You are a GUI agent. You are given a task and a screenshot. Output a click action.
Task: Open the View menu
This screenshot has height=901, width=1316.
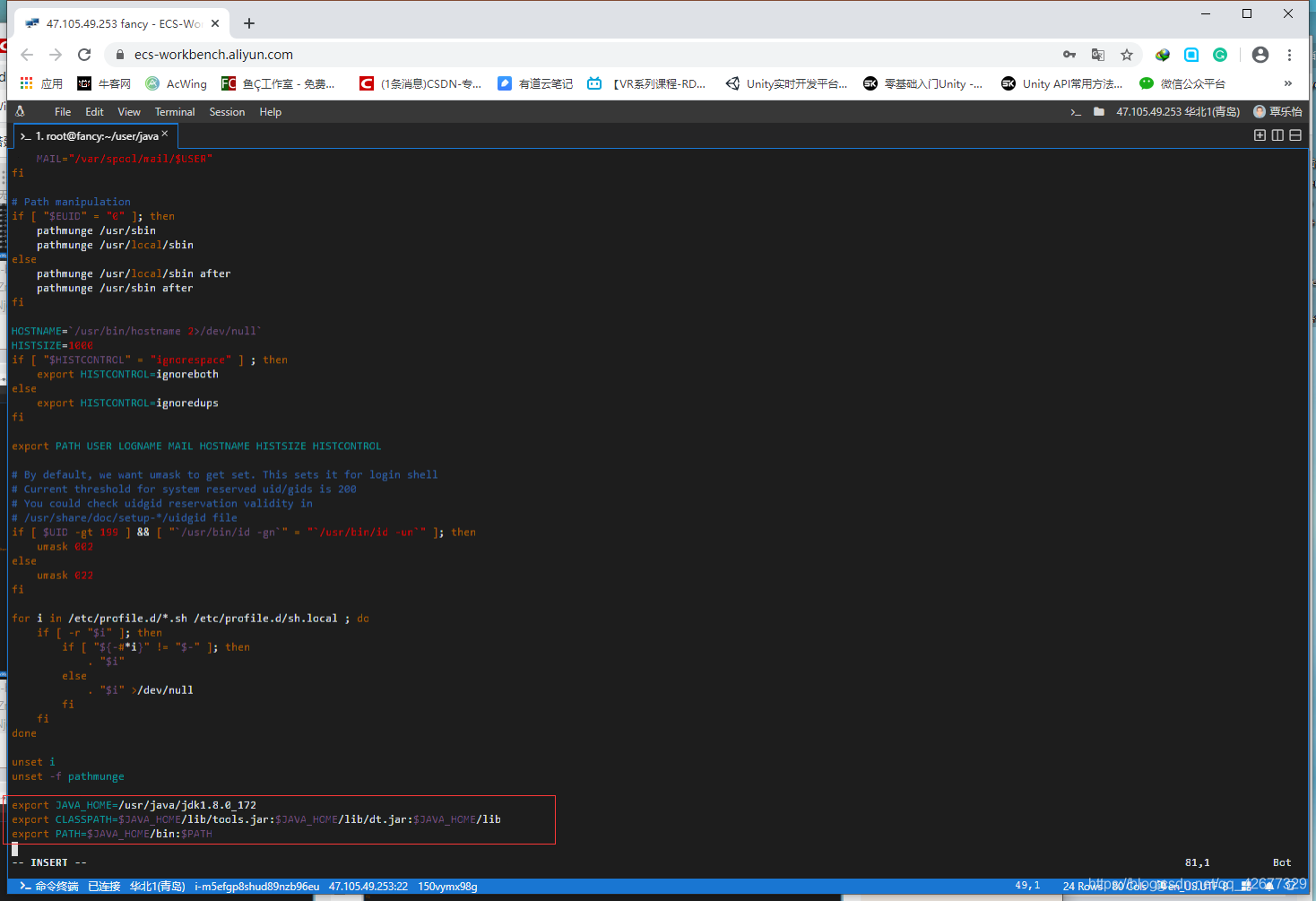click(x=129, y=112)
